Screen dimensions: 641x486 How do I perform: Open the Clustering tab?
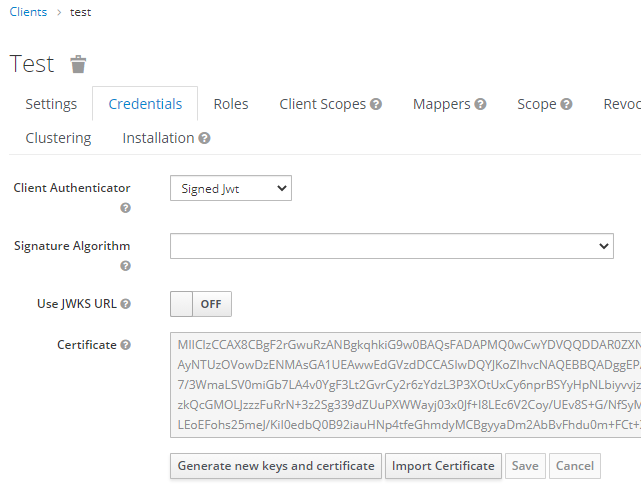coord(58,138)
